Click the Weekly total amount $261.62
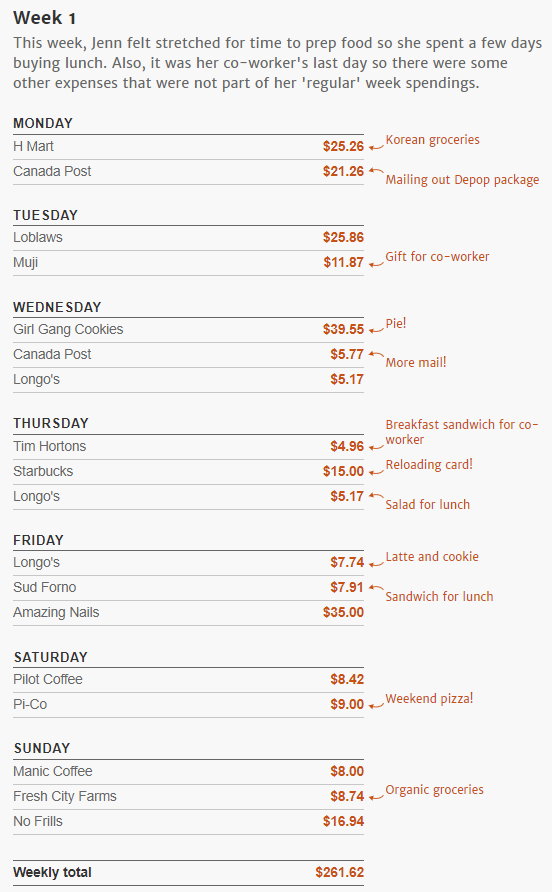The image size is (552, 892). [x=340, y=872]
